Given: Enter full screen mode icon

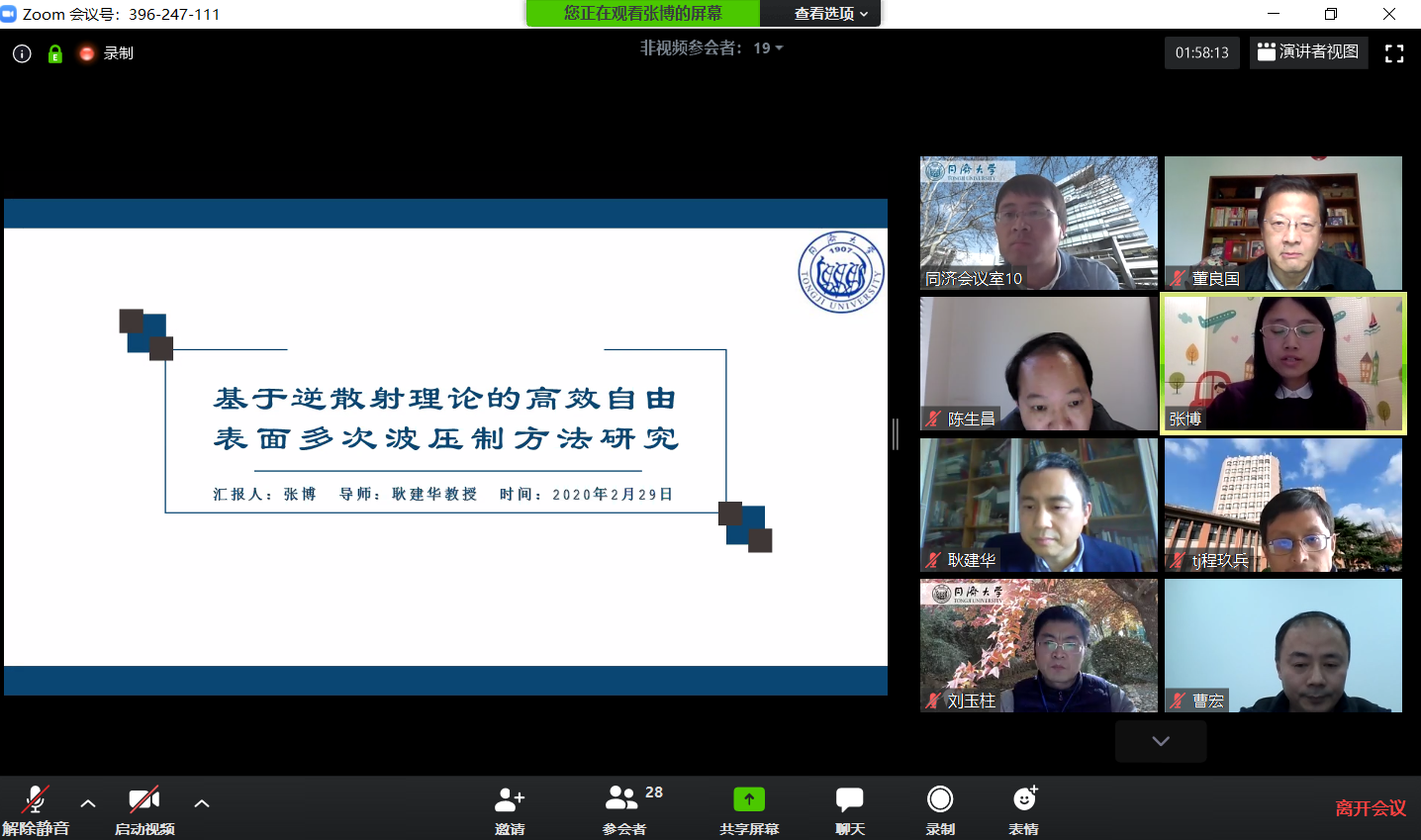Looking at the screenshot, I should (x=1394, y=53).
